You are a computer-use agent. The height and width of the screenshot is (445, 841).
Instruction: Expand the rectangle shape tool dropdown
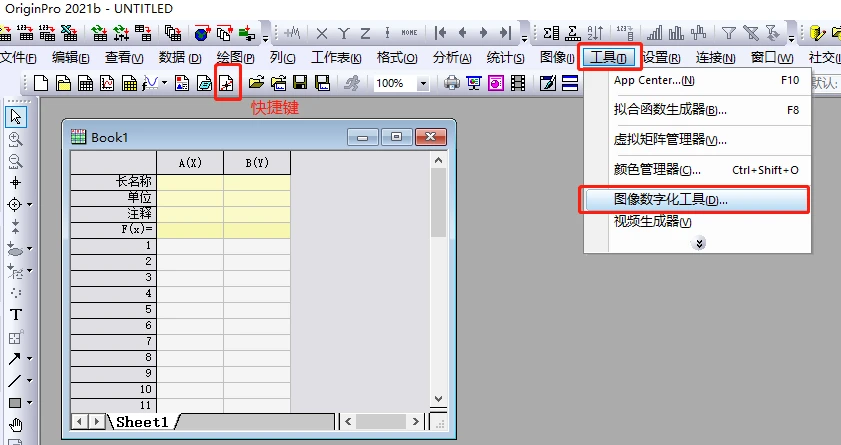pos(29,403)
